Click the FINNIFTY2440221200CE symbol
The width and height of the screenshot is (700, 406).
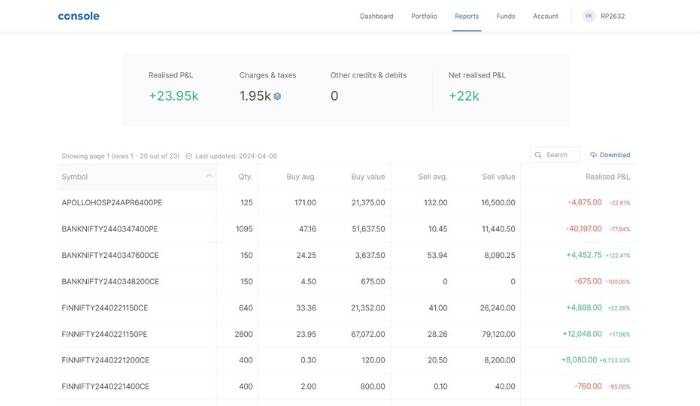pyautogui.click(x=105, y=360)
